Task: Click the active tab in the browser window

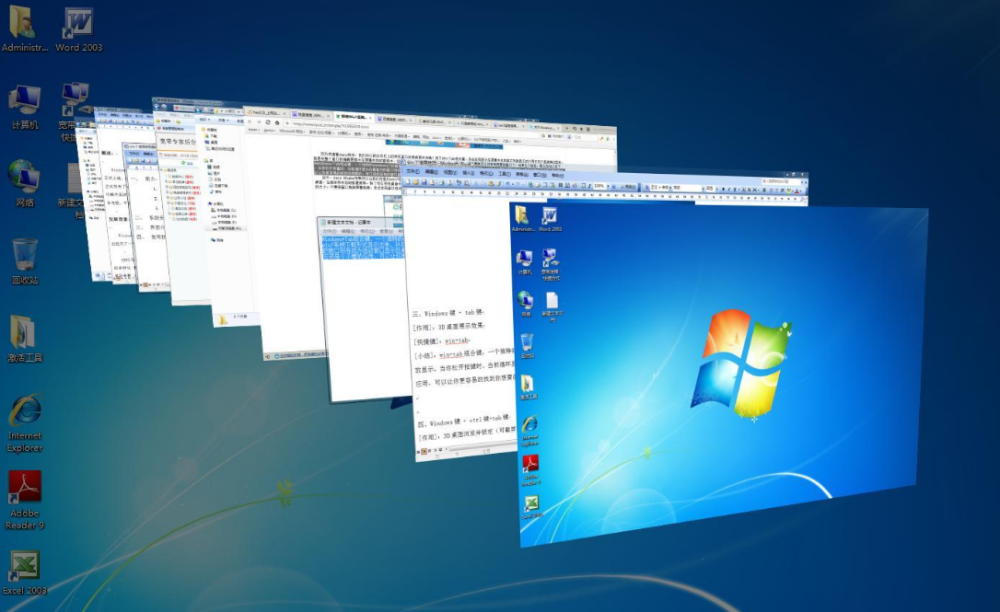Action: [x=354, y=117]
